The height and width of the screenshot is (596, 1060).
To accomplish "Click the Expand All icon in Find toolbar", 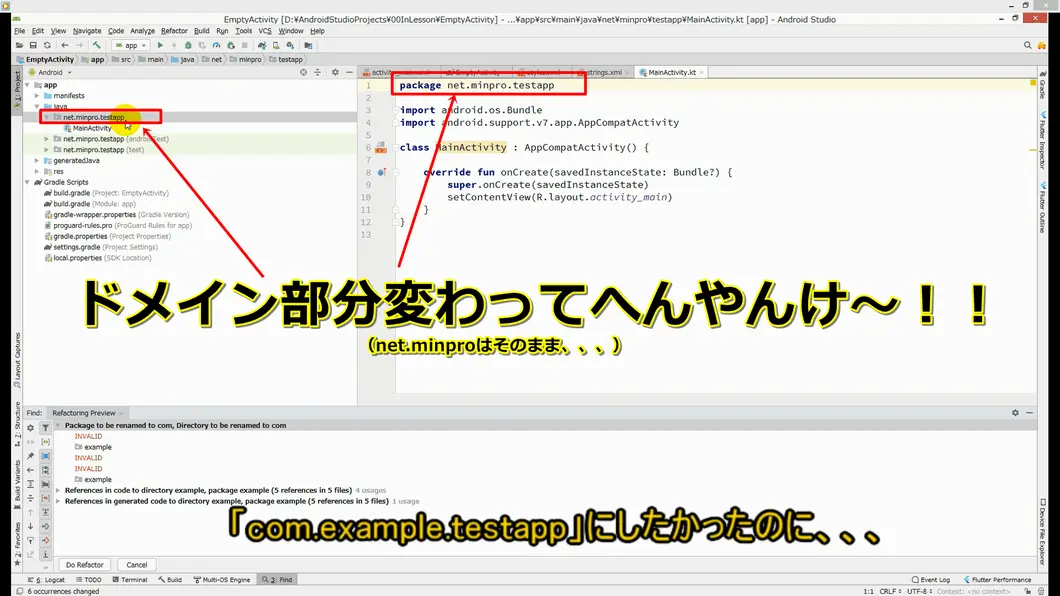I will point(30,484).
